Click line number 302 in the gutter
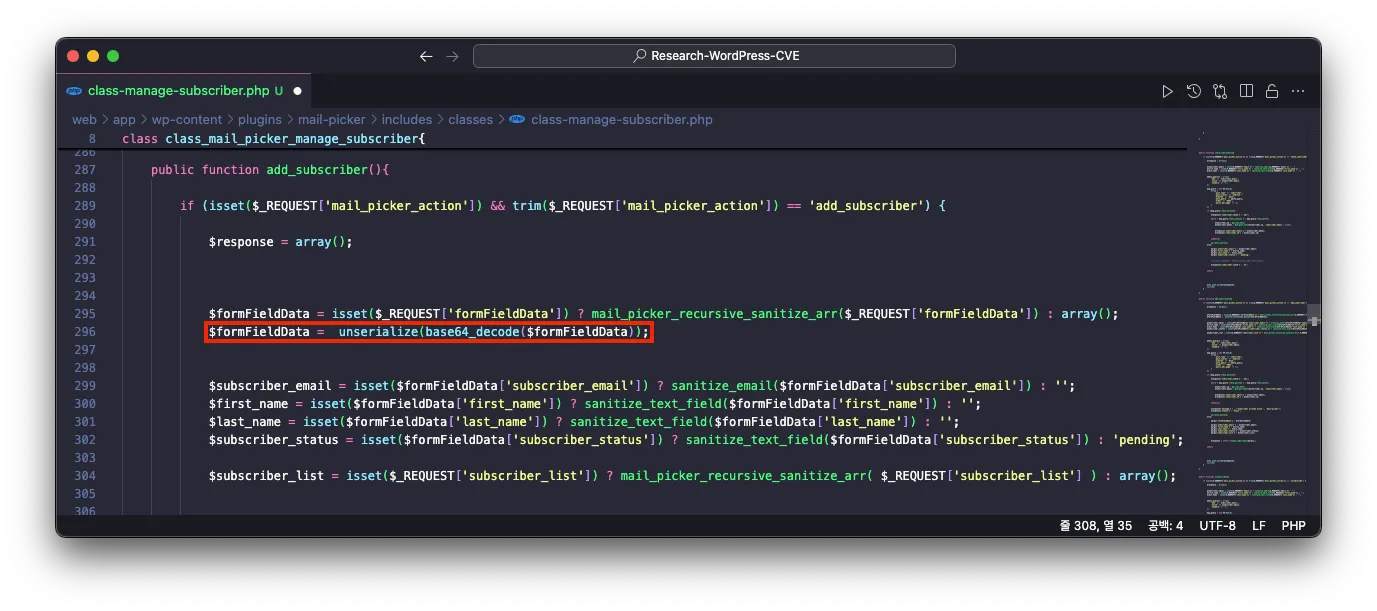The image size is (1377, 611). (x=84, y=440)
